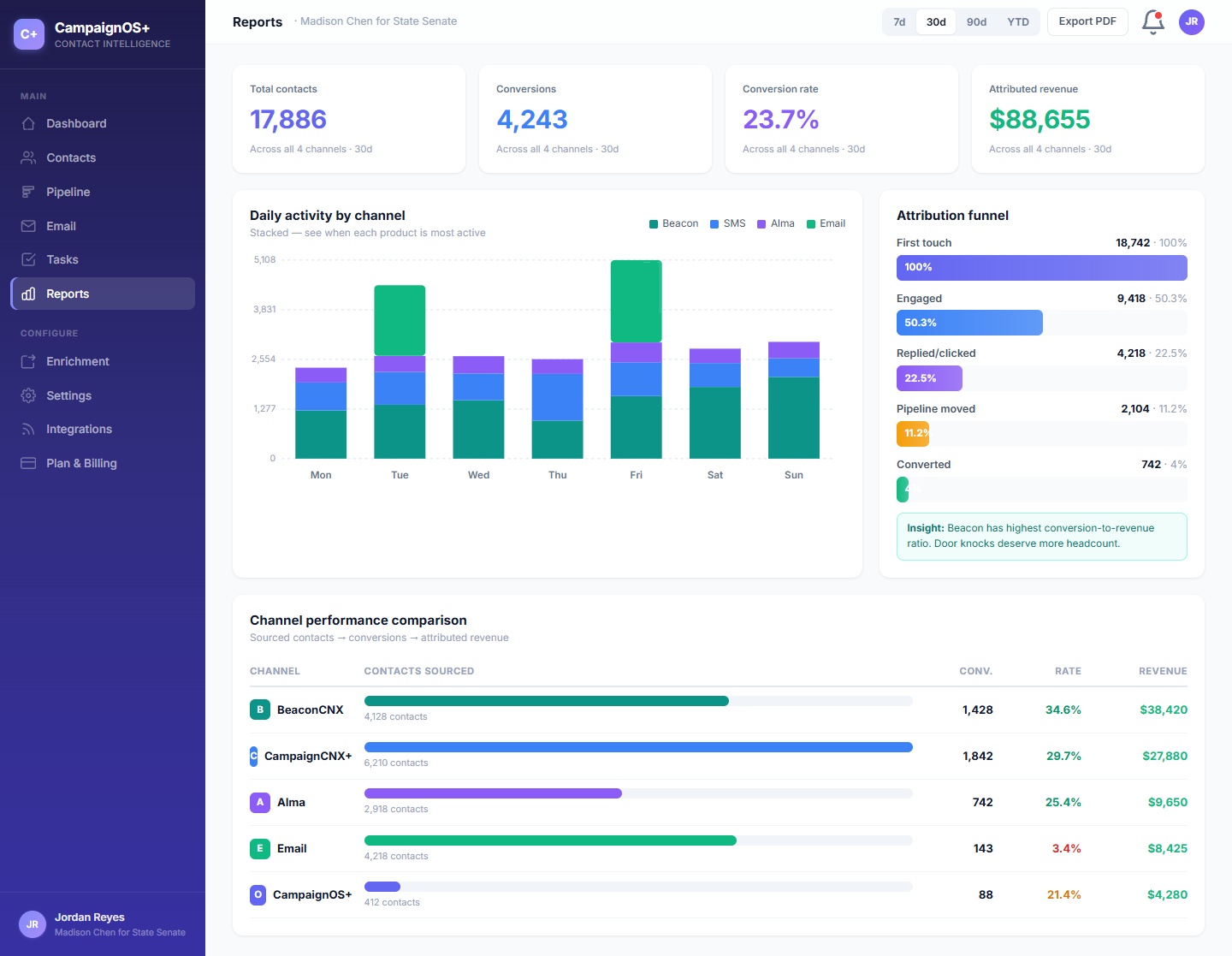1232x956 pixels.
Task: Click the CampaignCNX+ C badge icon
Action: pyautogui.click(x=253, y=756)
